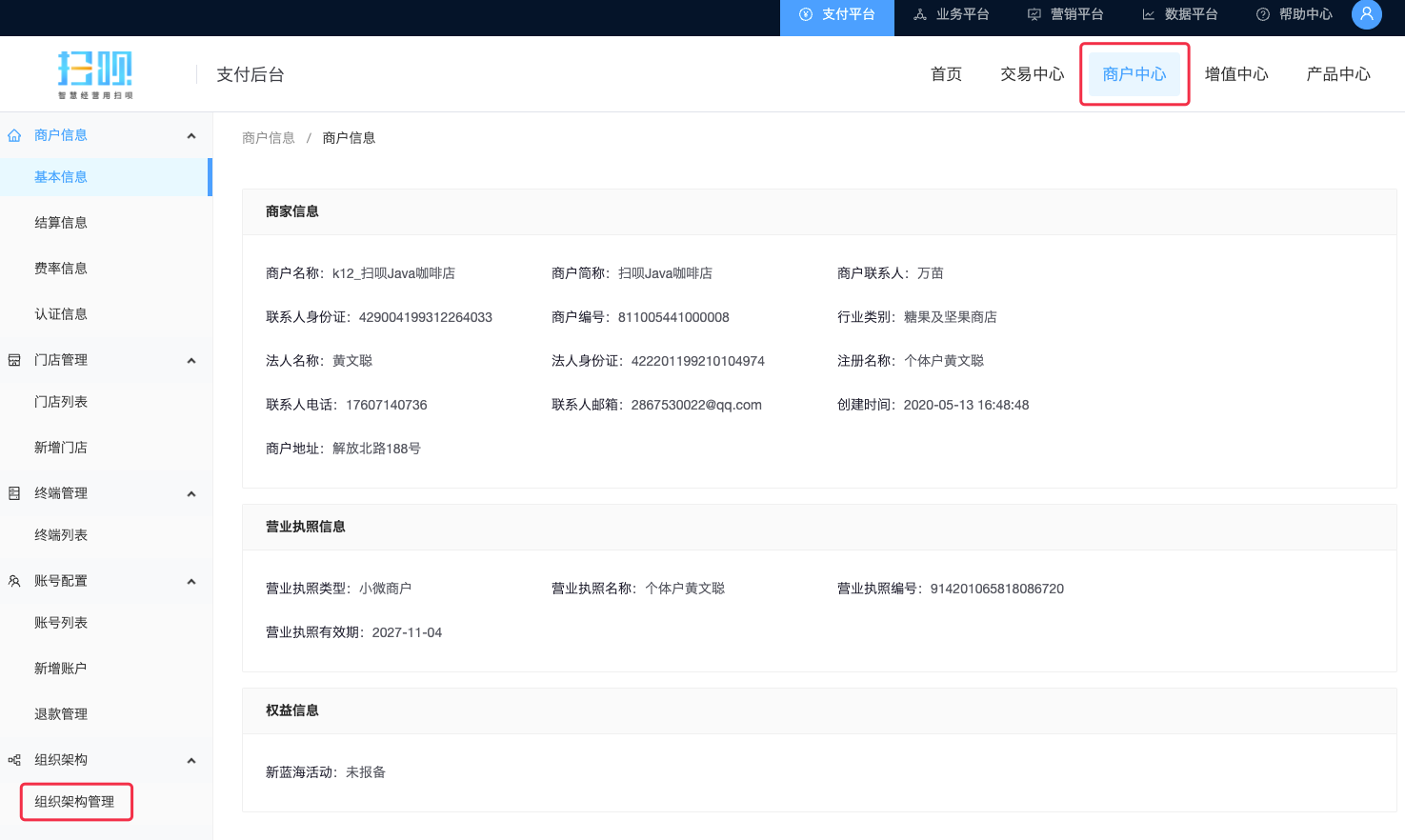Viewport: 1405px width, 840px height.
Task: Open 商户中心 navigation item
Action: coord(1134,74)
